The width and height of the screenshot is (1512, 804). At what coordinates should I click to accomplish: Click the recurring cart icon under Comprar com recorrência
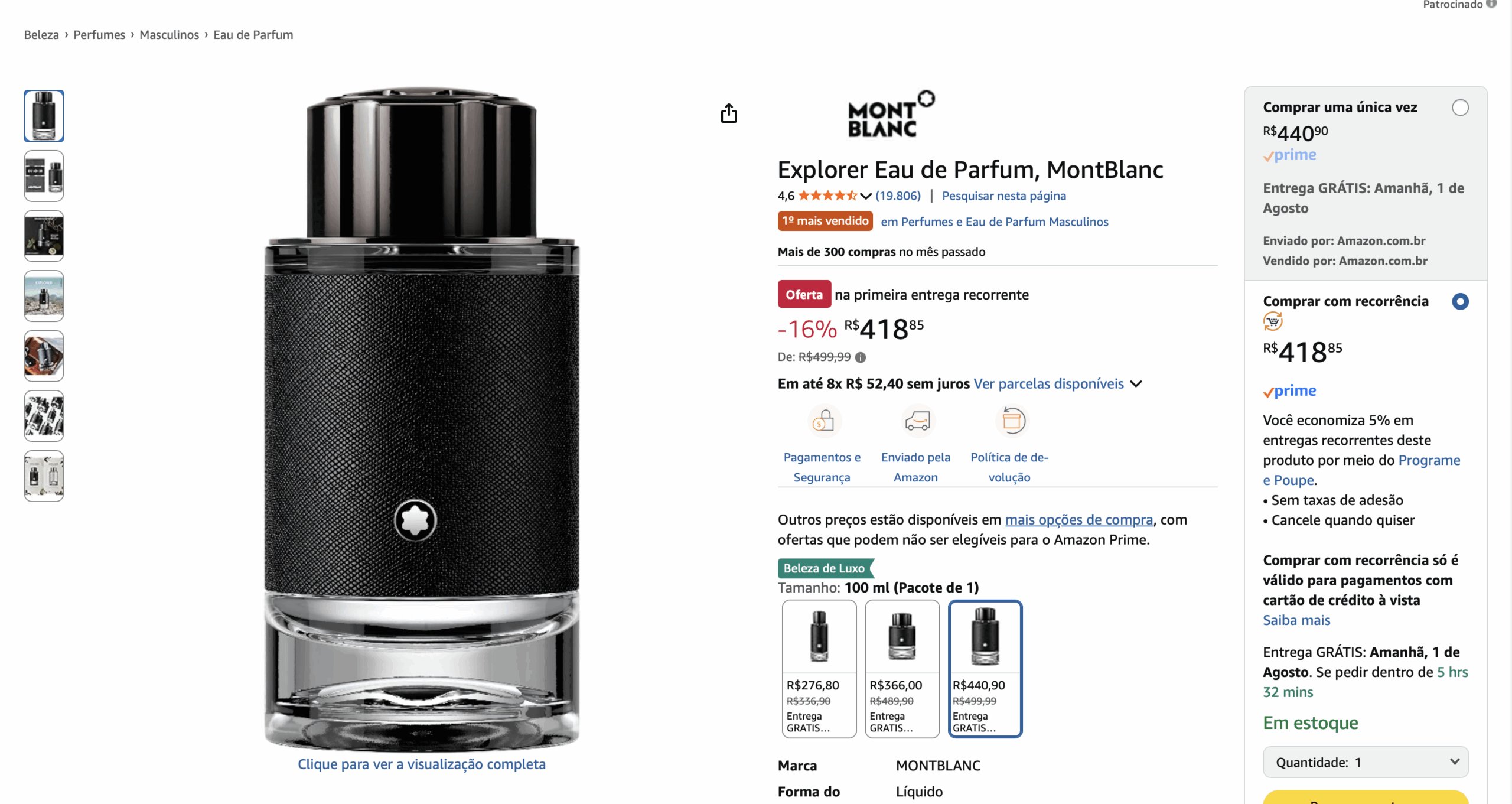(1273, 322)
